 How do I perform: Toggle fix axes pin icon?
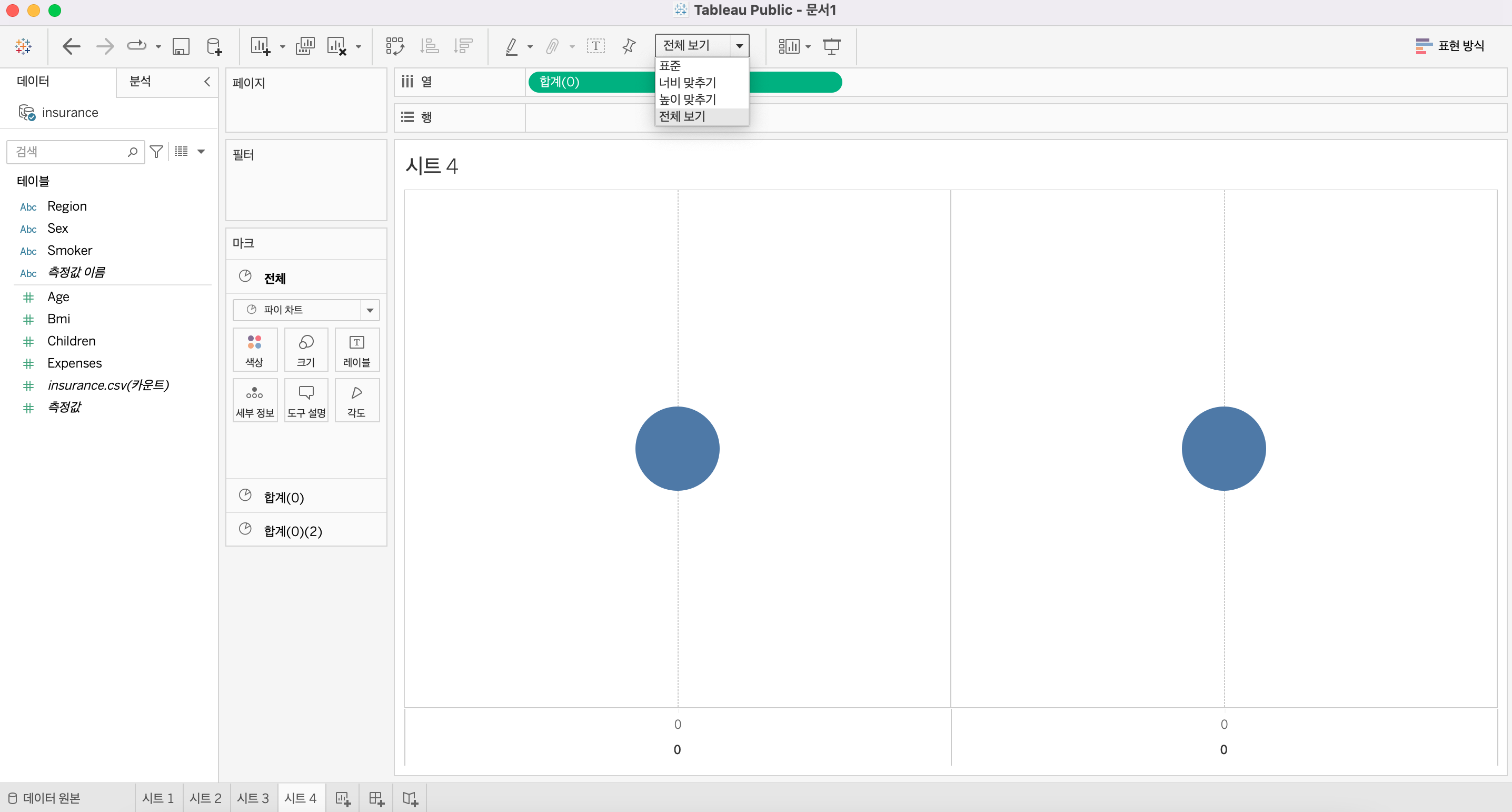[629, 46]
